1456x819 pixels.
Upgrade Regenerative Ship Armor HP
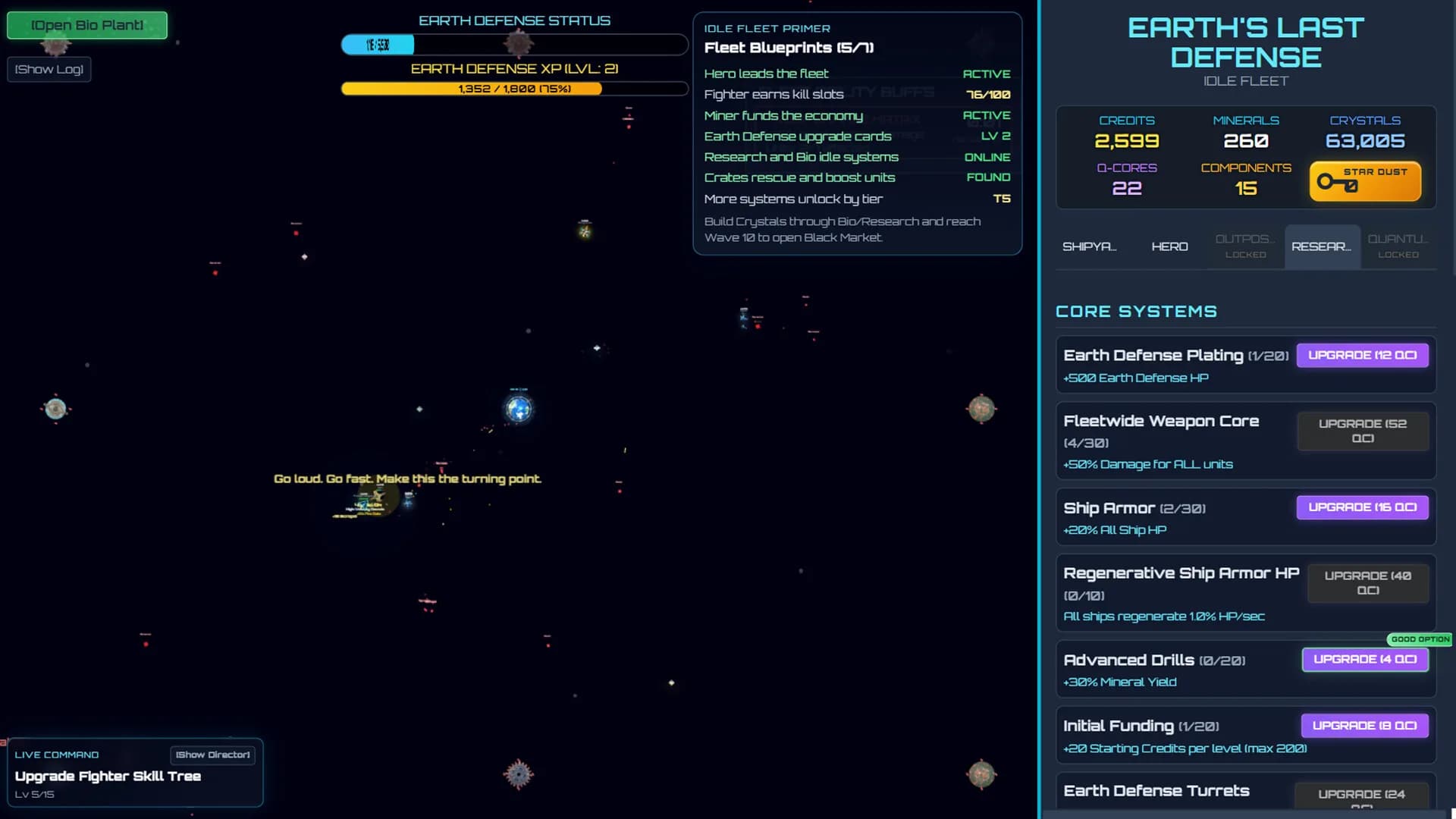pyautogui.click(x=1368, y=583)
